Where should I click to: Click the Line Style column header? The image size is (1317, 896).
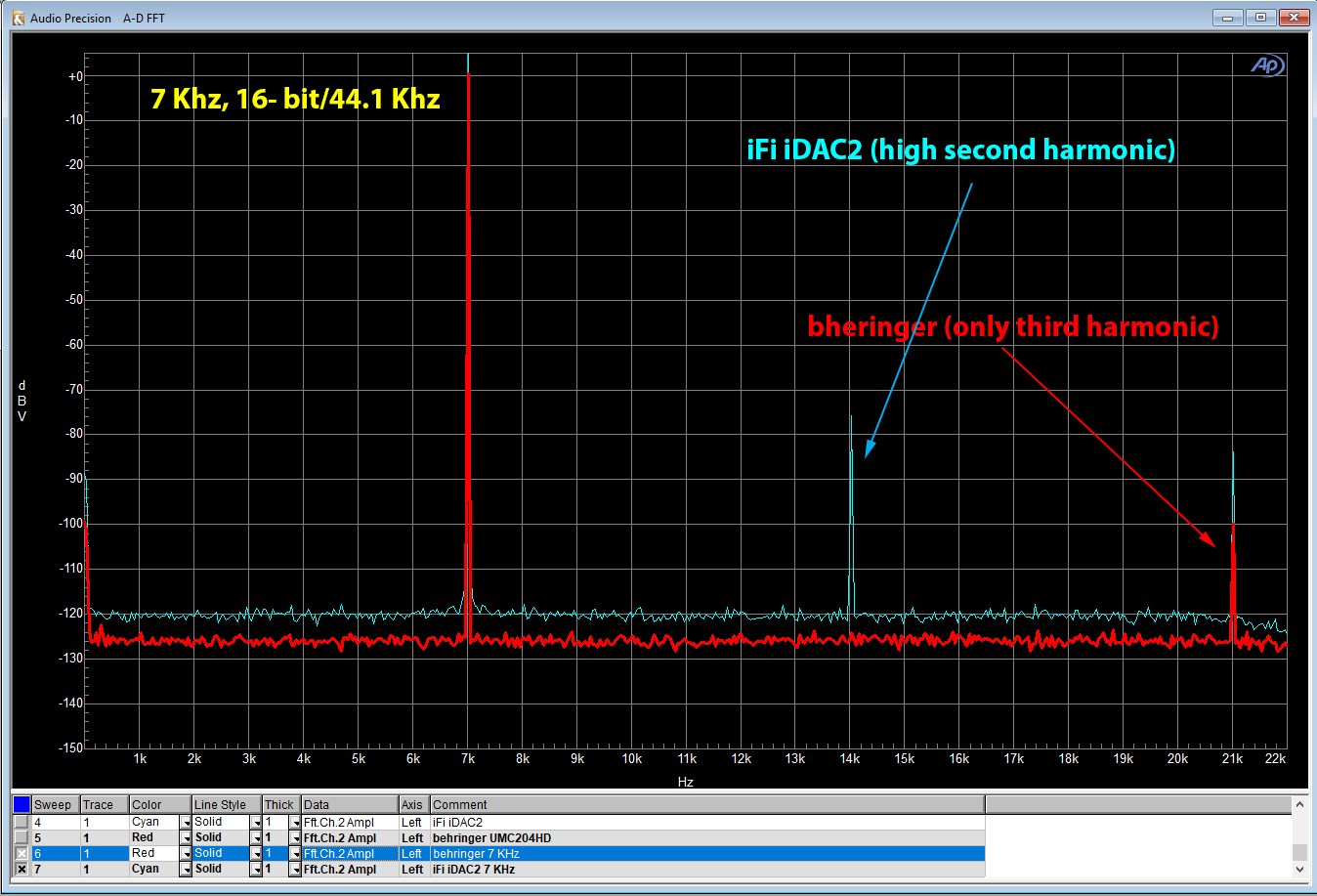point(227,804)
